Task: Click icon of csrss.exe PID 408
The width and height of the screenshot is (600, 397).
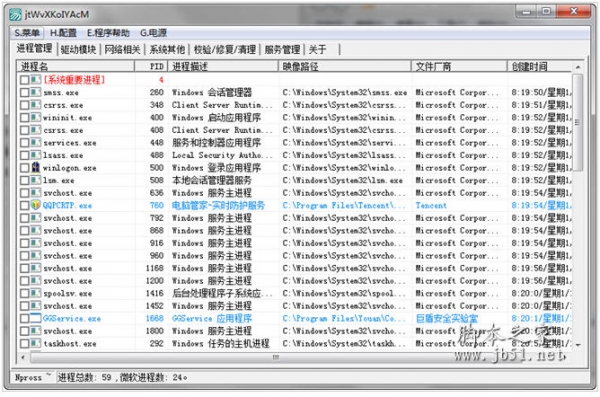Action: coord(36,130)
